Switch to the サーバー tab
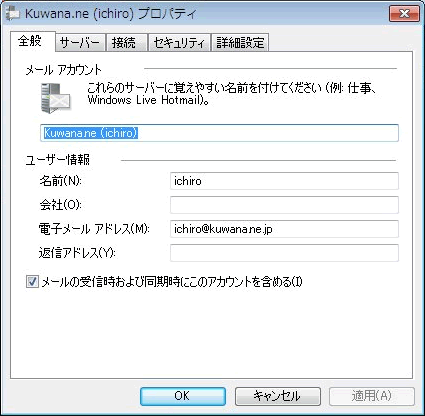425x416 pixels. [80, 43]
